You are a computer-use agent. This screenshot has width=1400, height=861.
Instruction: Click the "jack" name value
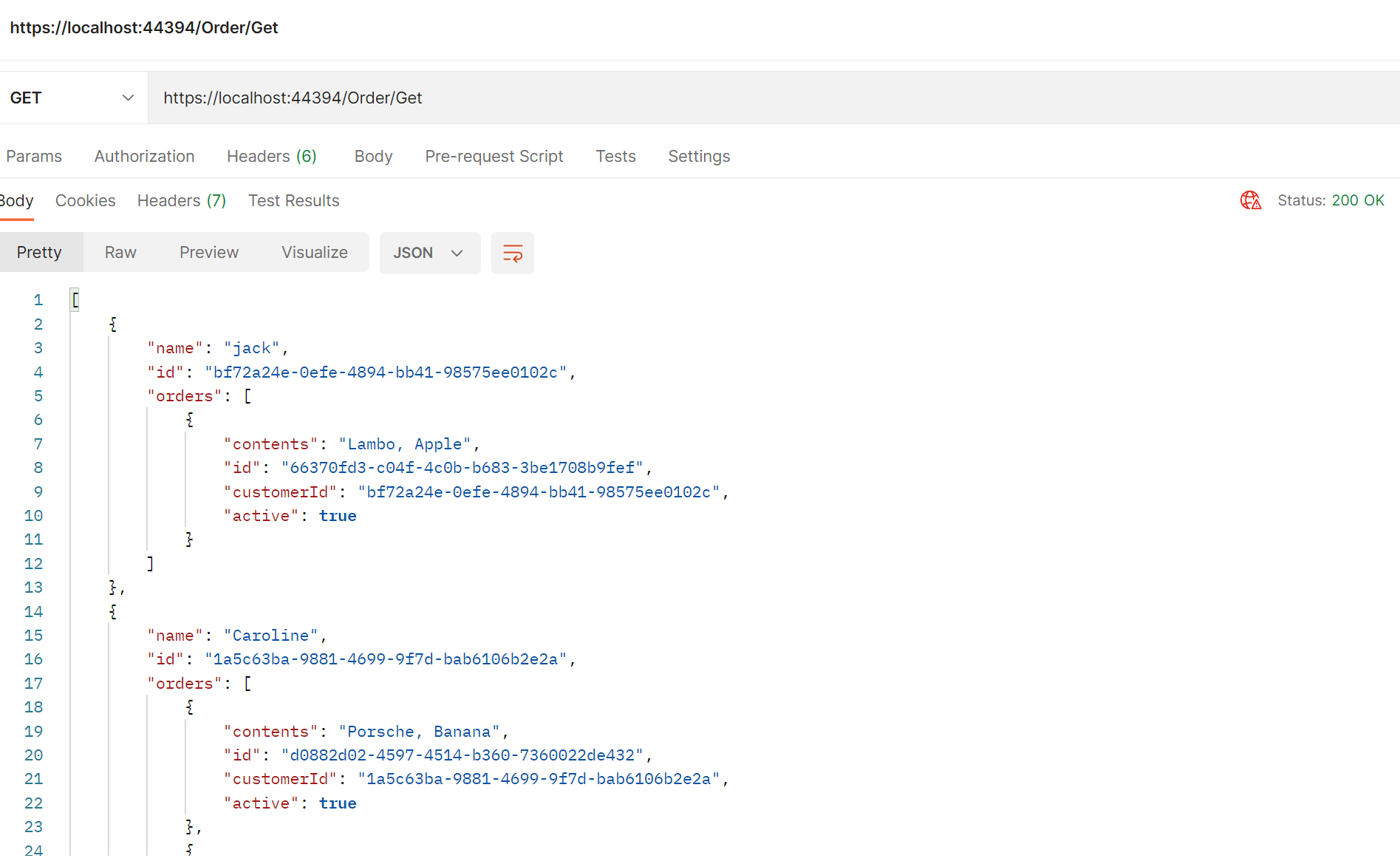[251, 348]
